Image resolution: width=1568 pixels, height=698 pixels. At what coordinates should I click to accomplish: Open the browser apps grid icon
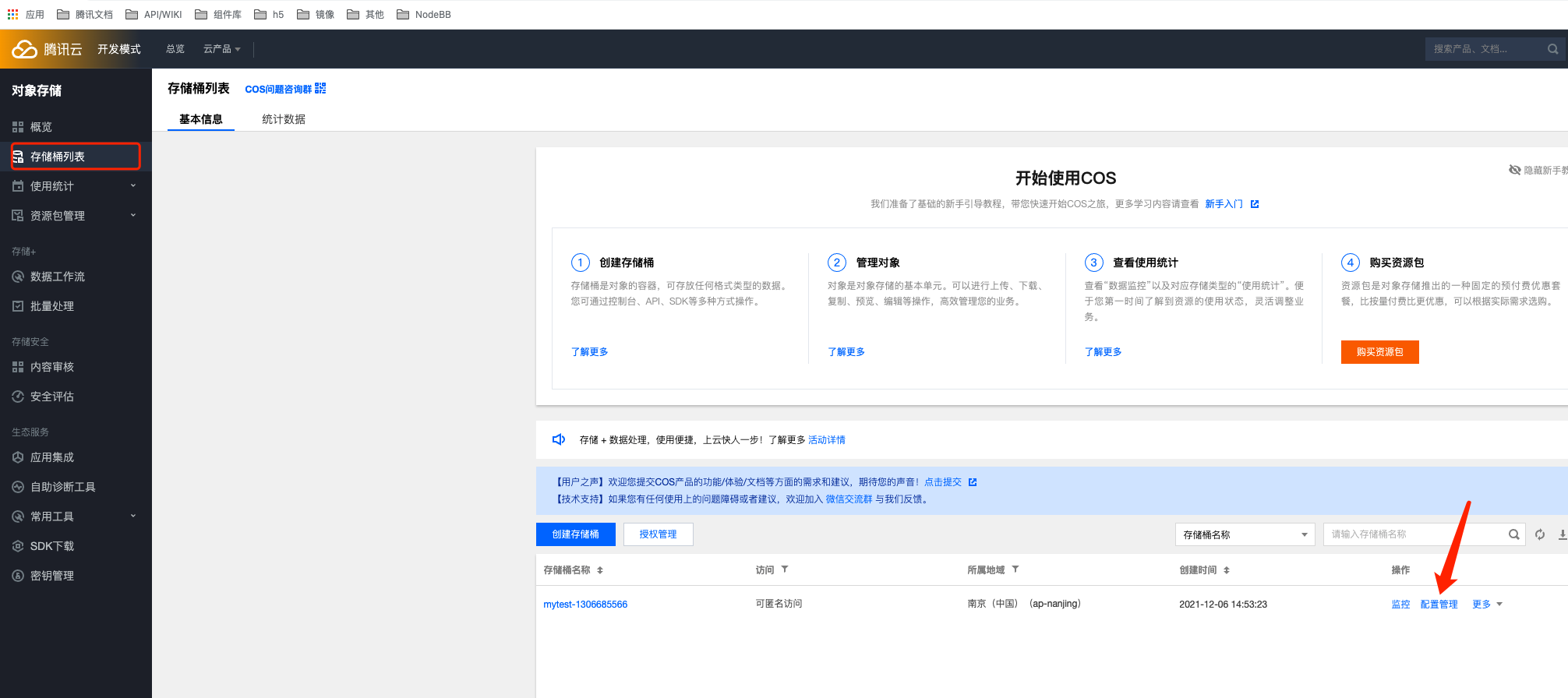(x=13, y=14)
